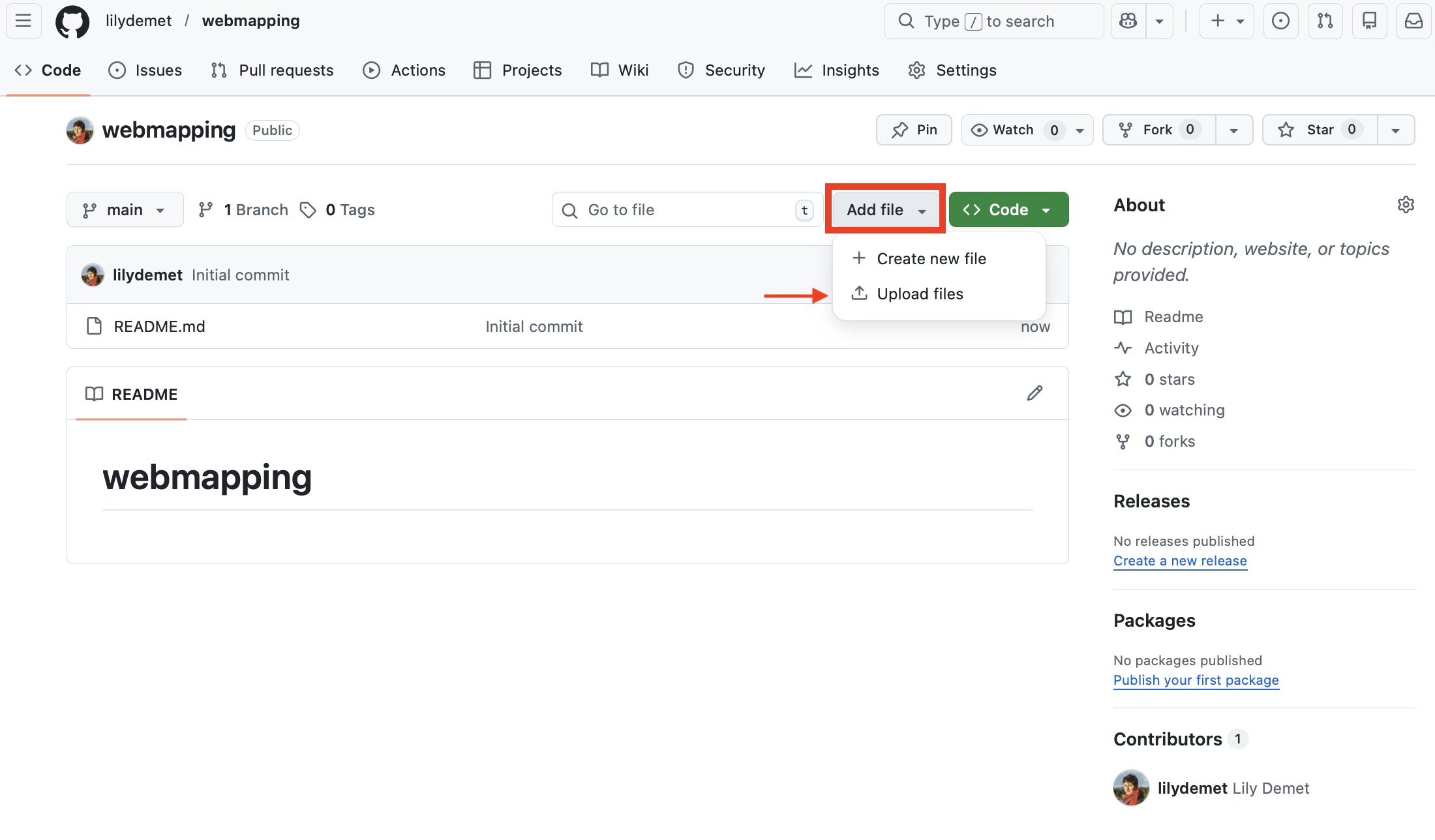
Task: Toggle Watch on the repository
Action: click(1014, 130)
